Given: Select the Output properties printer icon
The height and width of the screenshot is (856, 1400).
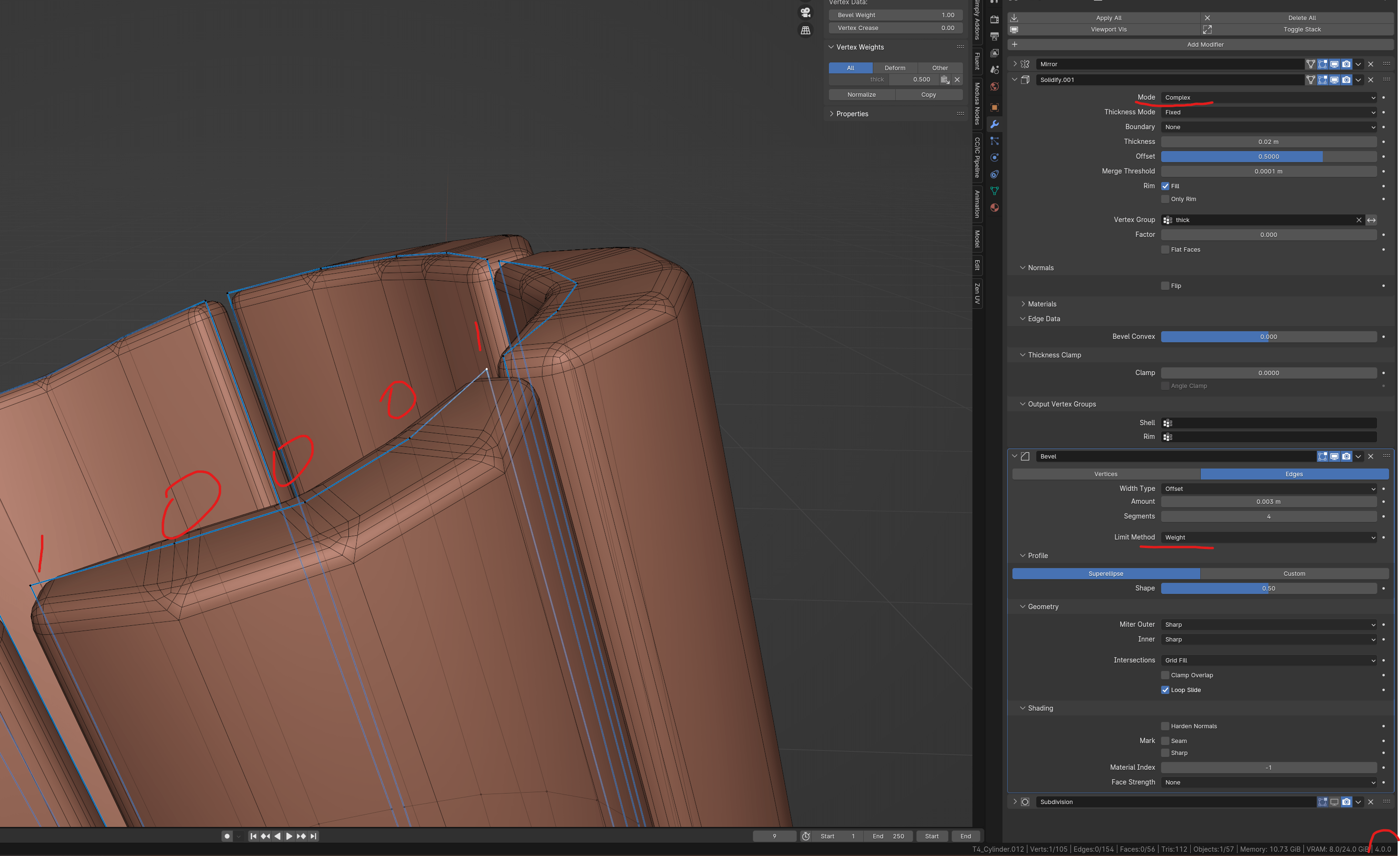Looking at the screenshot, I should click(x=994, y=36).
